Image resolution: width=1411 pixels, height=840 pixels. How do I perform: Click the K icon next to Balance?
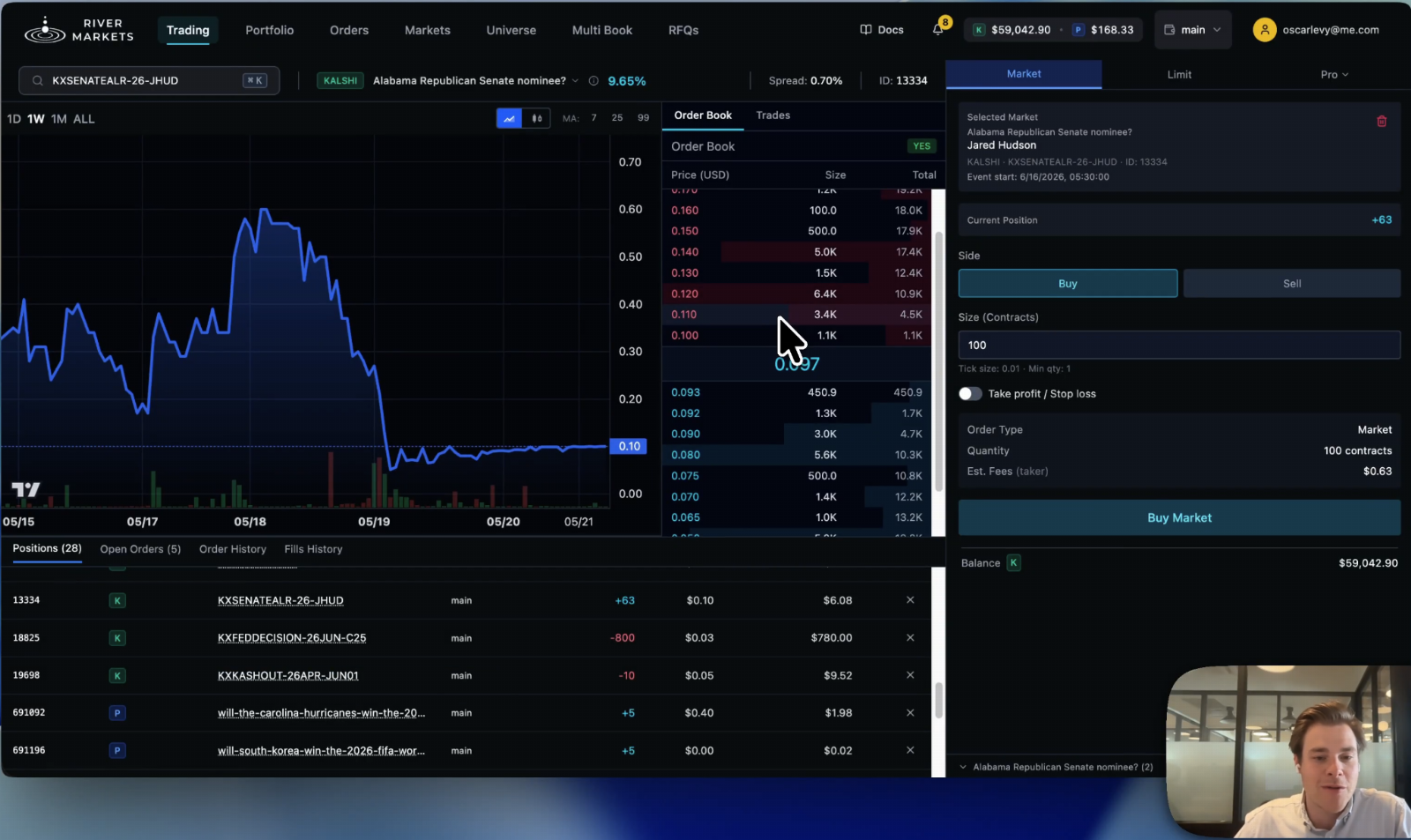tap(1014, 562)
